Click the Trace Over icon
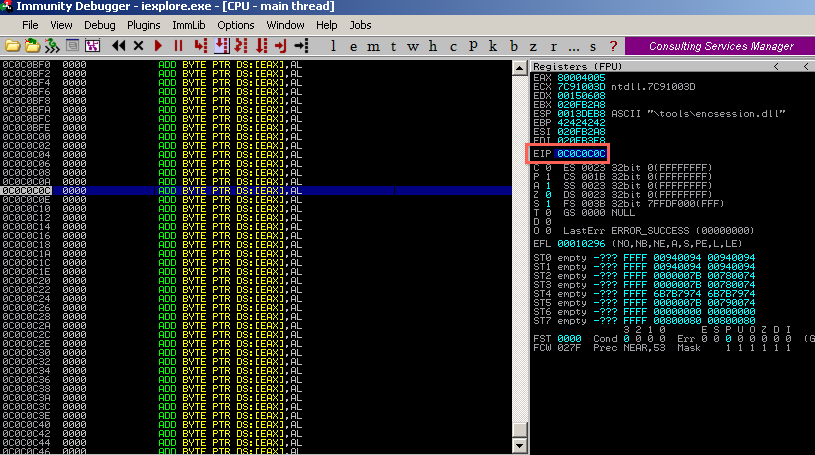This screenshot has height=455, width=815. [261, 46]
